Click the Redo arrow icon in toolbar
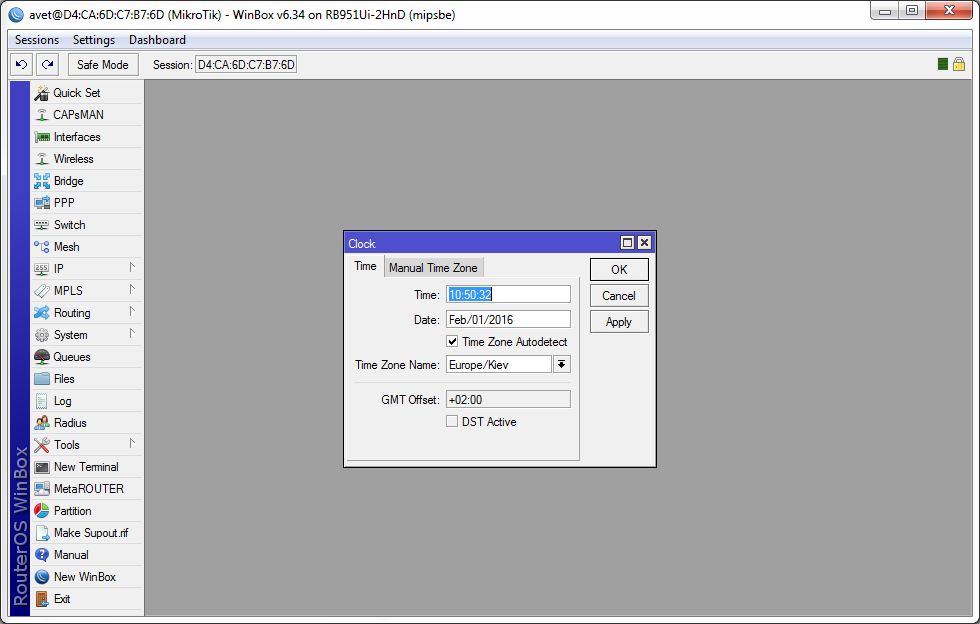Viewport: 980px width, 624px height. point(47,64)
